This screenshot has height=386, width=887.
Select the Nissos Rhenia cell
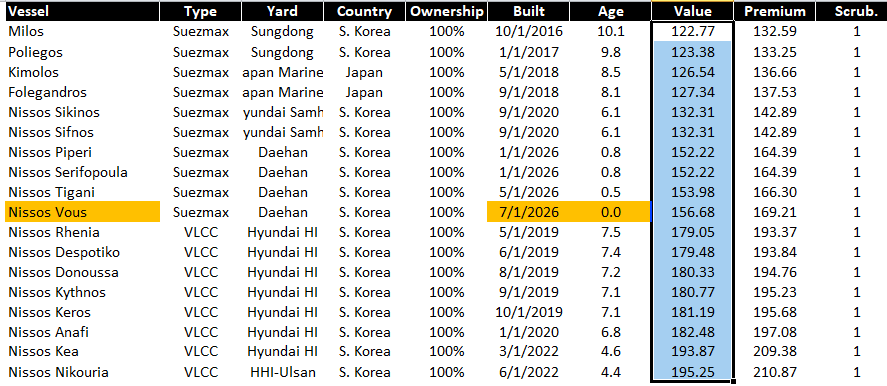pos(83,232)
